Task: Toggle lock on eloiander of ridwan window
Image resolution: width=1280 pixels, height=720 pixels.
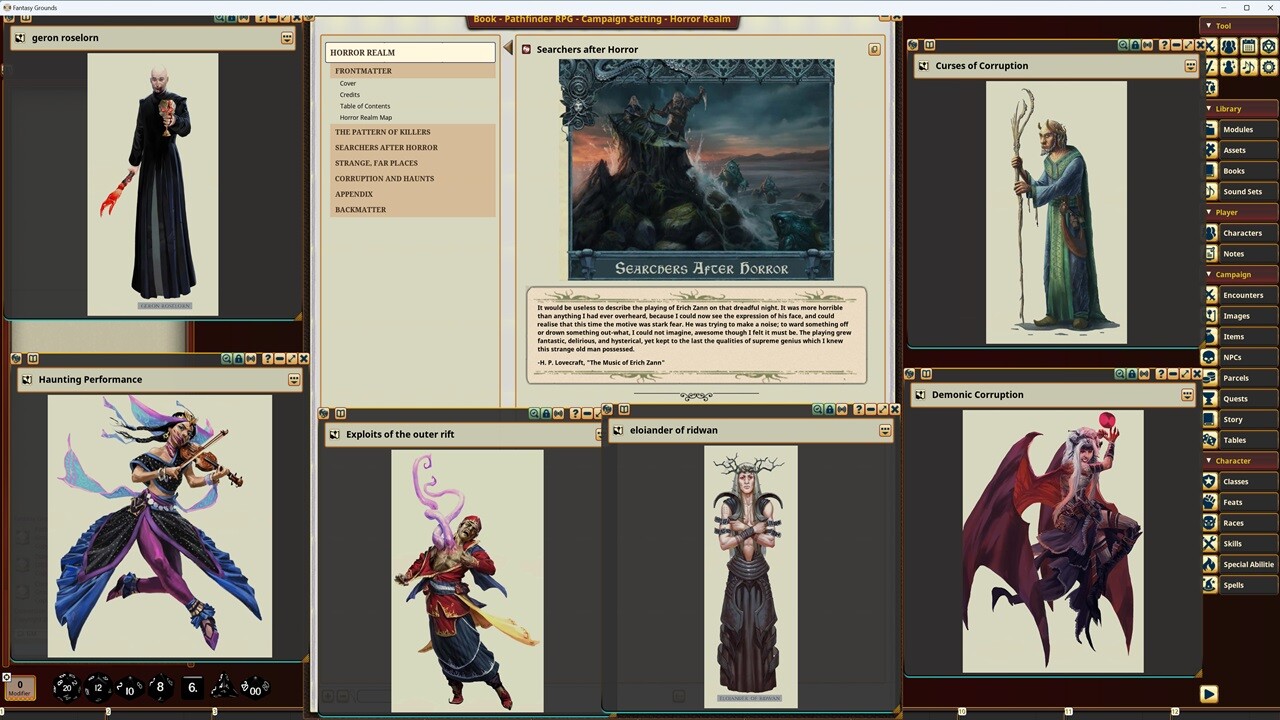Action: [x=831, y=410]
